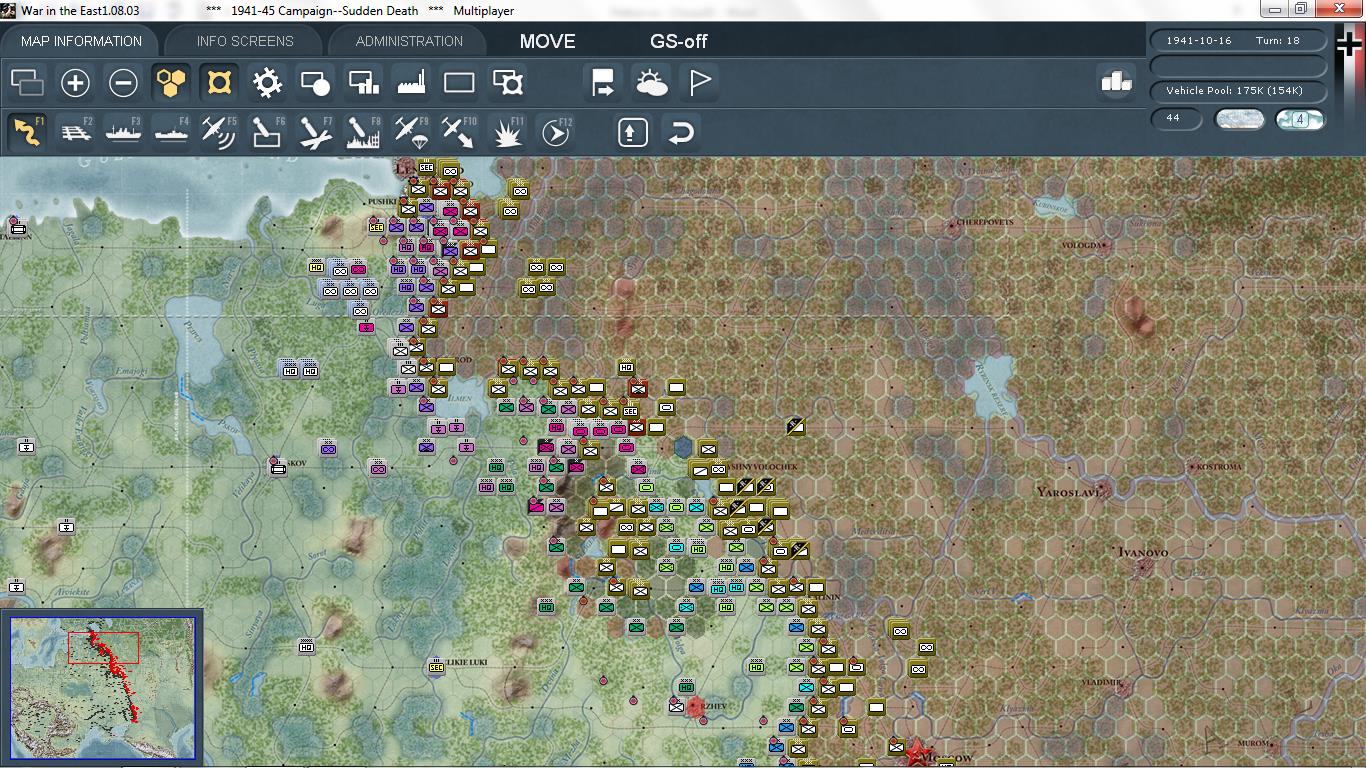Toggle the rectangle-with-circle map overlay icon
Viewport: 1366px width, 768px height.
pyautogui.click(x=315, y=83)
